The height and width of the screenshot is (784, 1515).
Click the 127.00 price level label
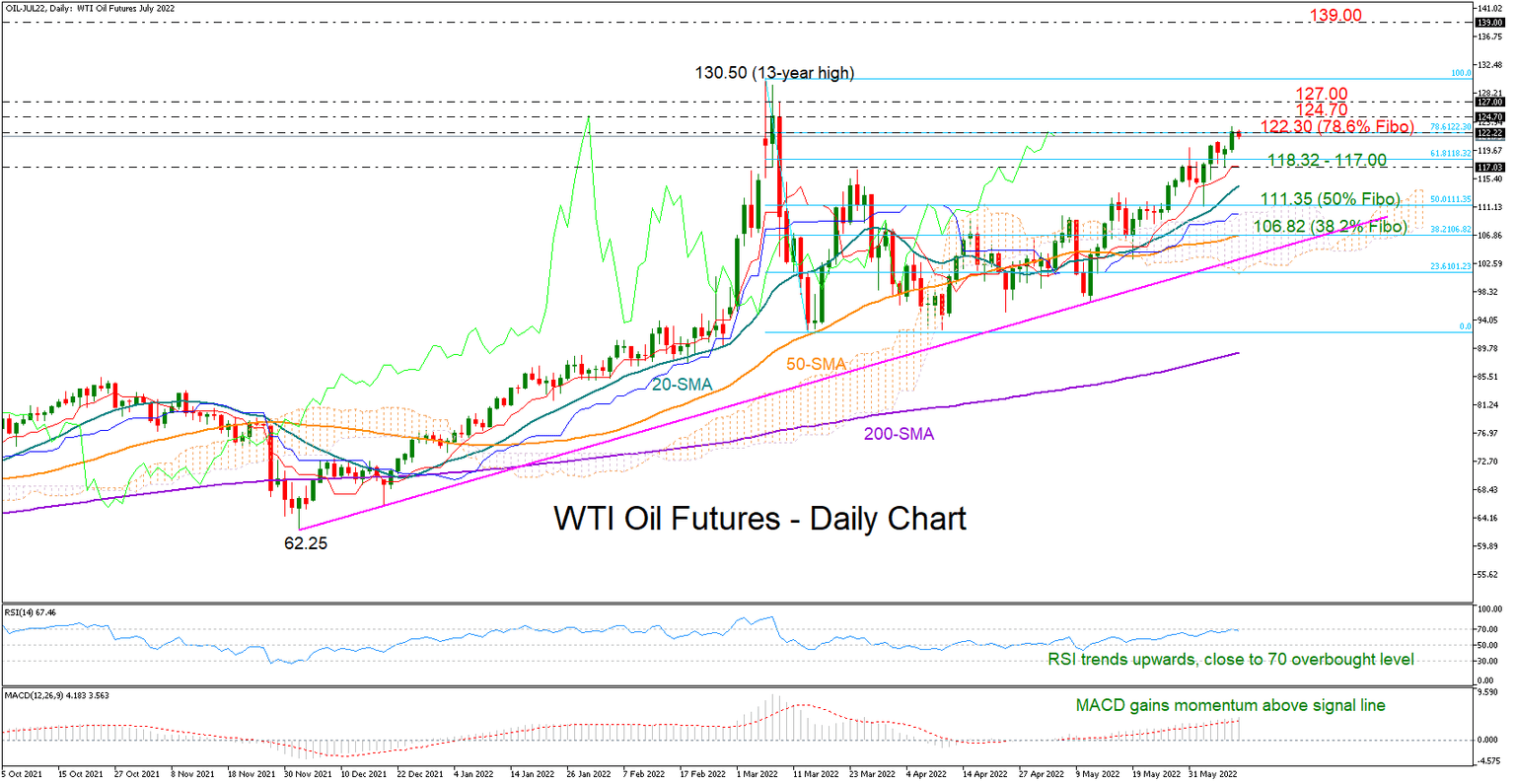[x=1320, y=92]
